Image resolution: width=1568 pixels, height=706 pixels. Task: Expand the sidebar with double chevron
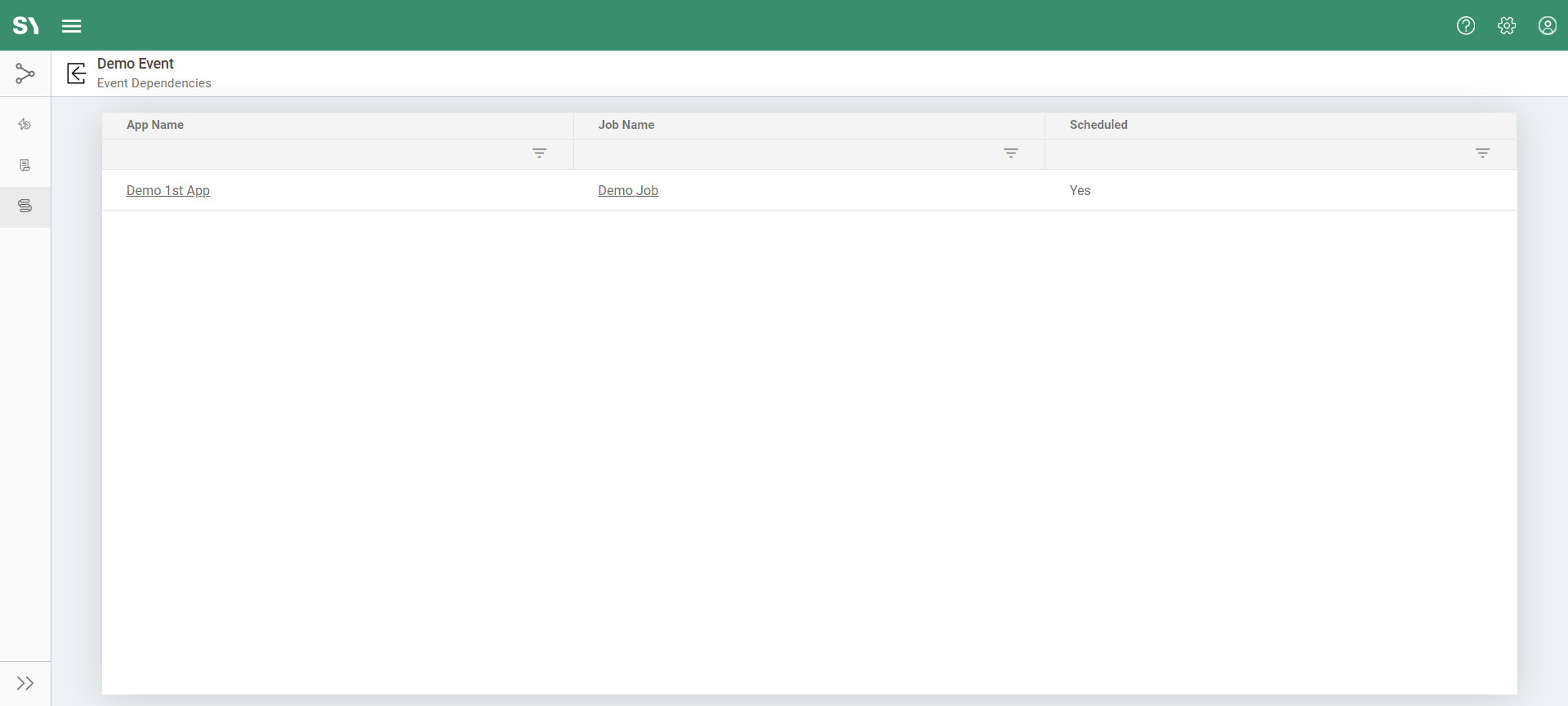pyautogui.click(x=25, y=683)
